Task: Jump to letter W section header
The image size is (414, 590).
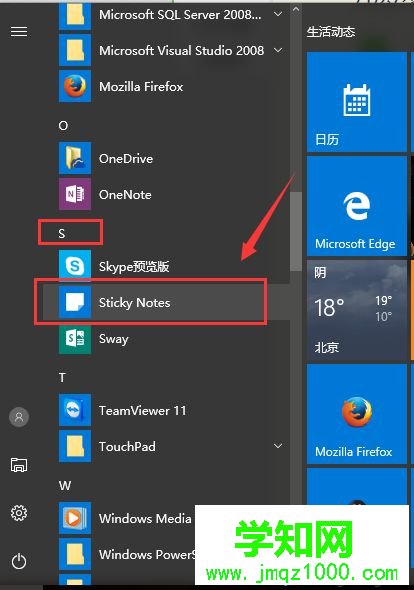Action: [x=65, y=485]
